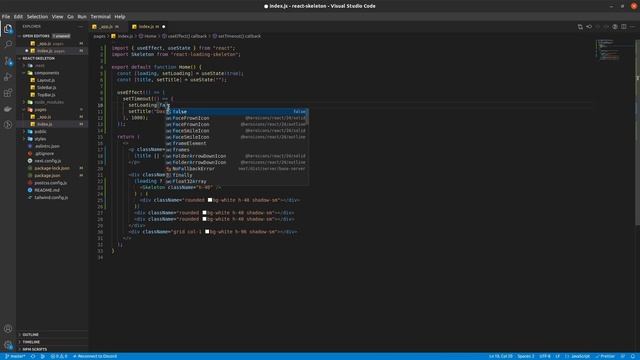The height and width of the screenshot is (360, 640).
Task: Open the Accounts icon in activity bar
Action: (8, 329)
